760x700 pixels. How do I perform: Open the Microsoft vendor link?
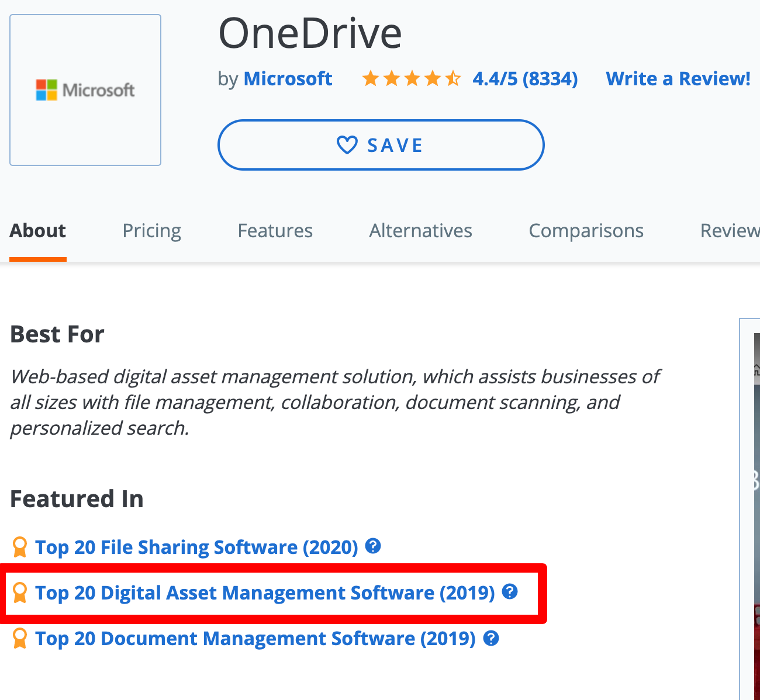(287, 79)
